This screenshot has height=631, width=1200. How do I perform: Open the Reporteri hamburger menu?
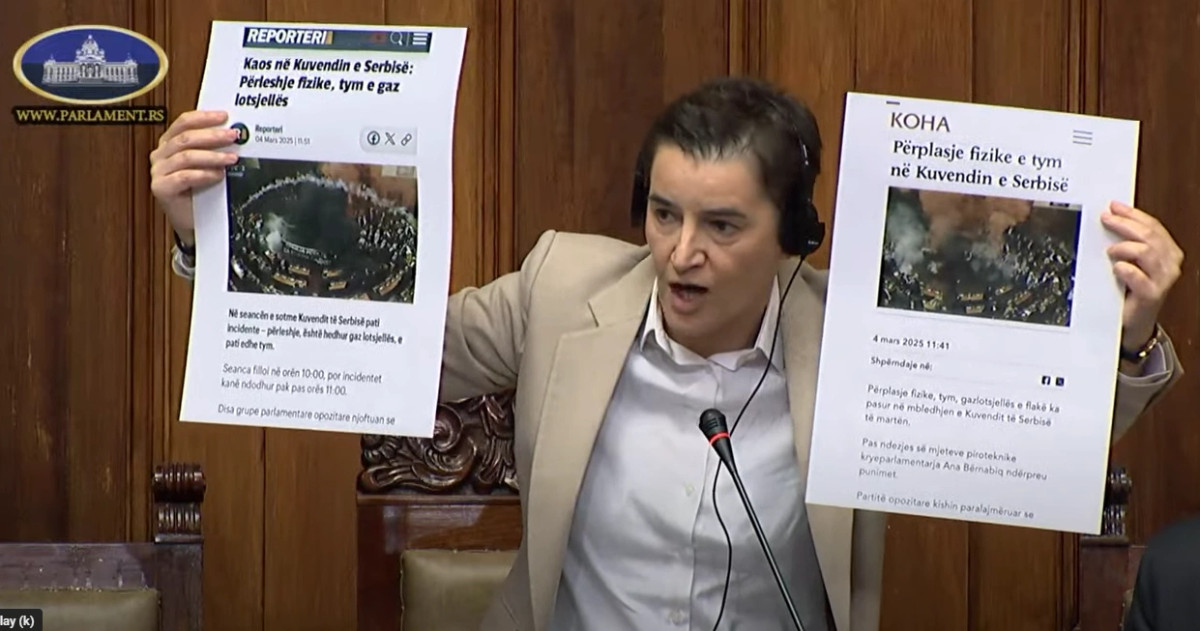point(420,40)
